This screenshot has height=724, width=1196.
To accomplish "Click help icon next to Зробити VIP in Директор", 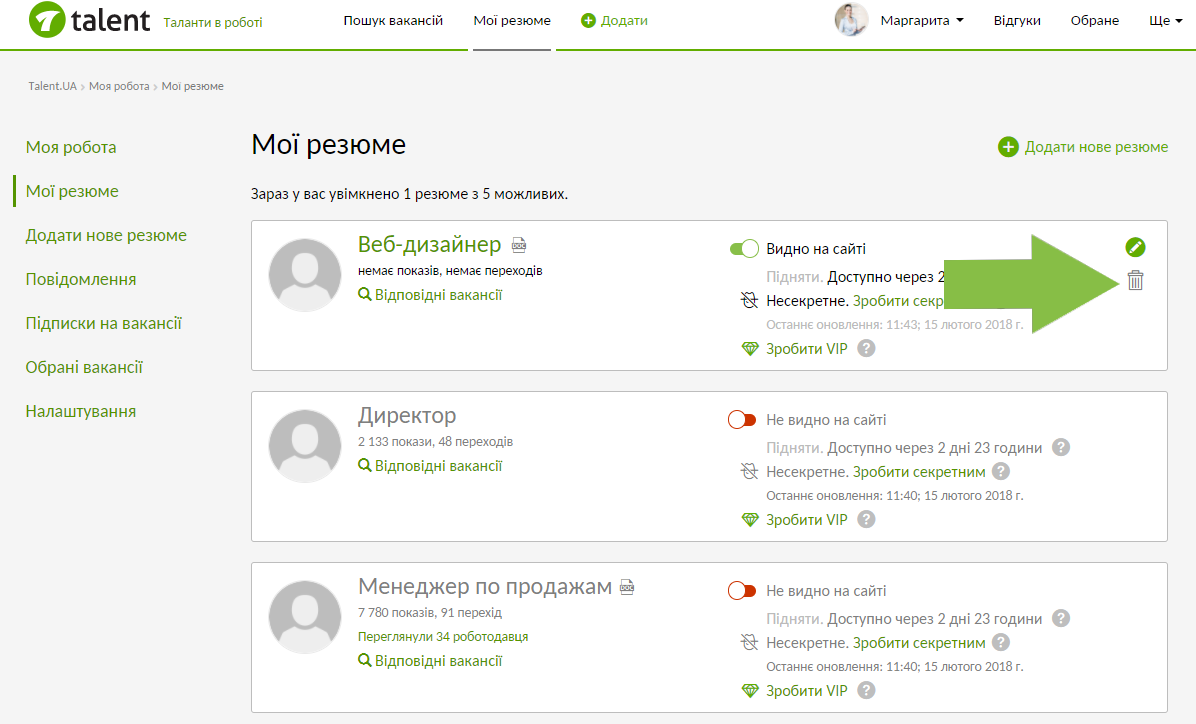I will (867, 520).
